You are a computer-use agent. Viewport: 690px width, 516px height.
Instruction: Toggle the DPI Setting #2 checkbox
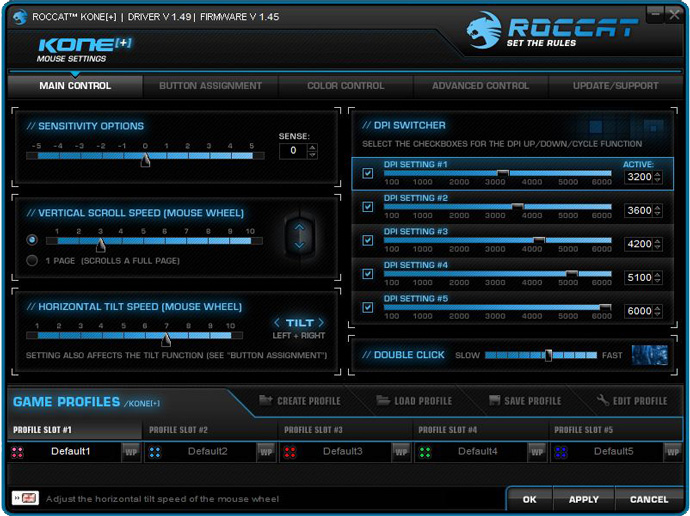click(x=368, y=207)
